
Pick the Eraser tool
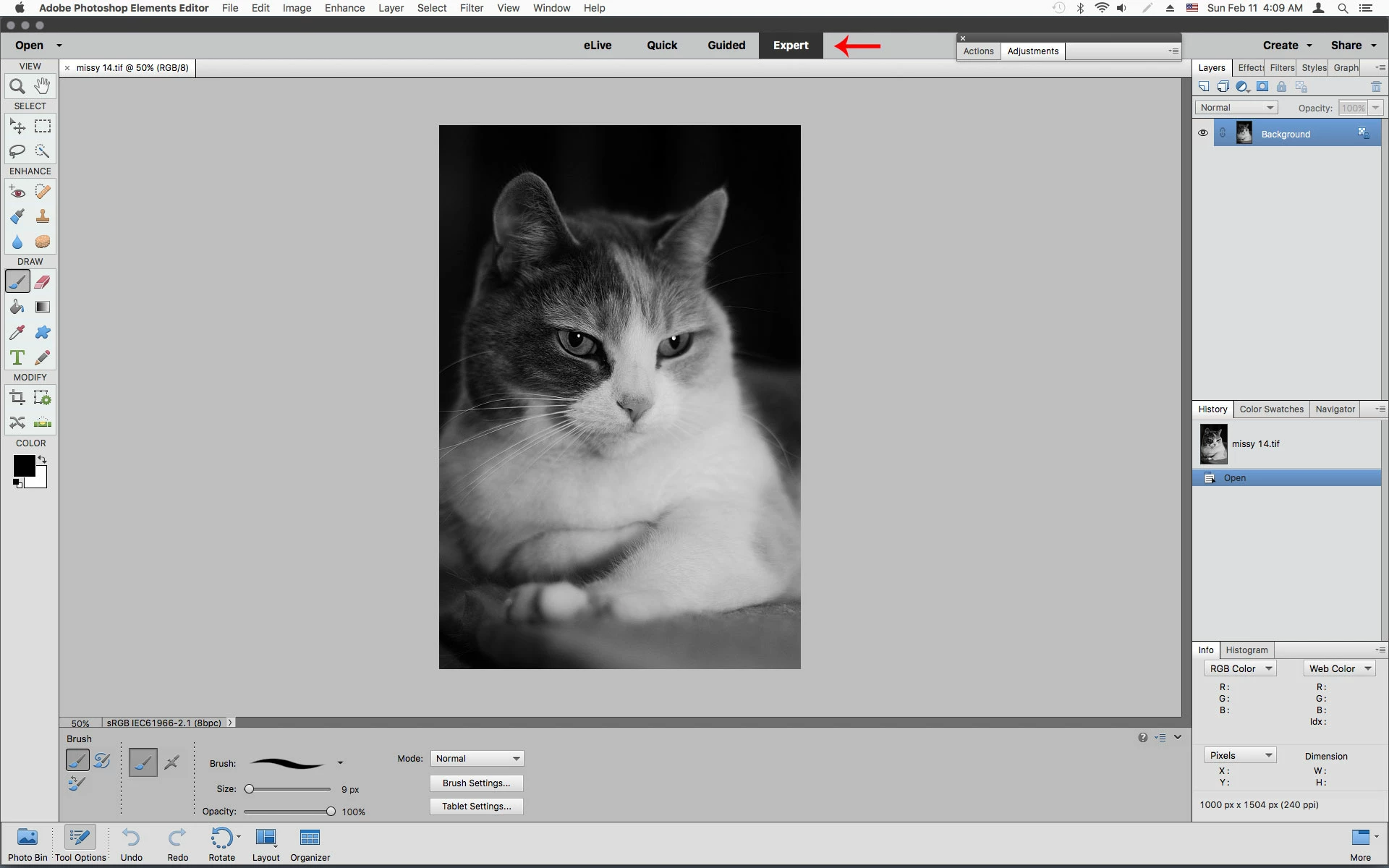click(x=43, y=282)
